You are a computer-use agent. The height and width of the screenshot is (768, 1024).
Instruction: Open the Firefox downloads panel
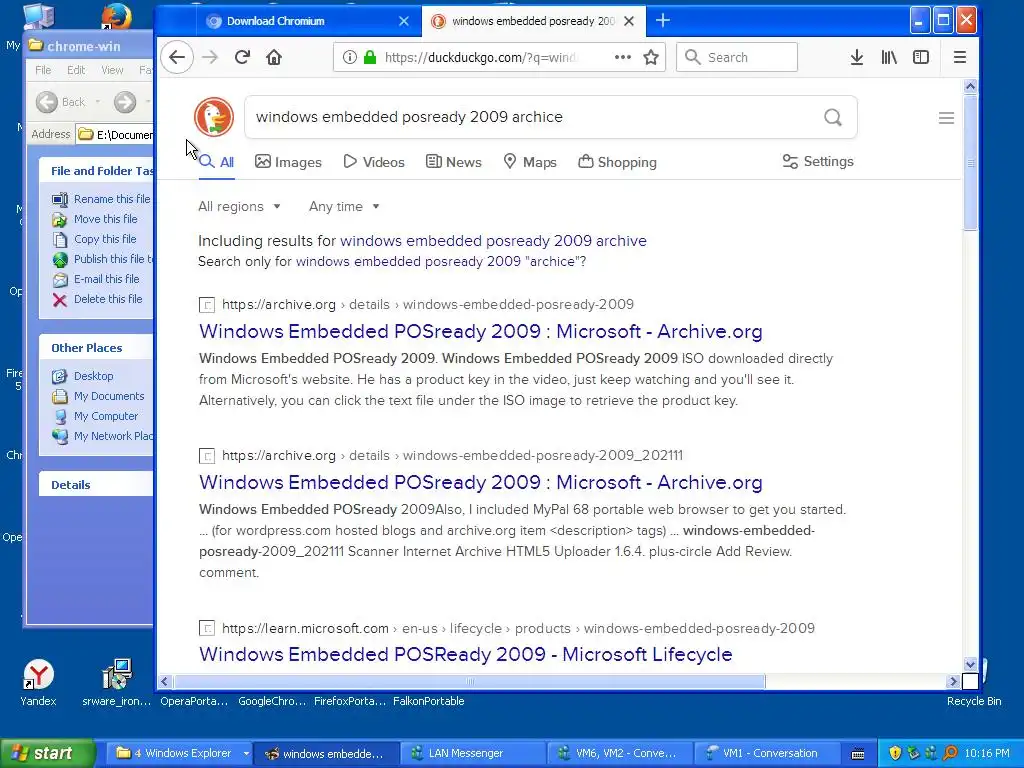[x=857, y=57]
